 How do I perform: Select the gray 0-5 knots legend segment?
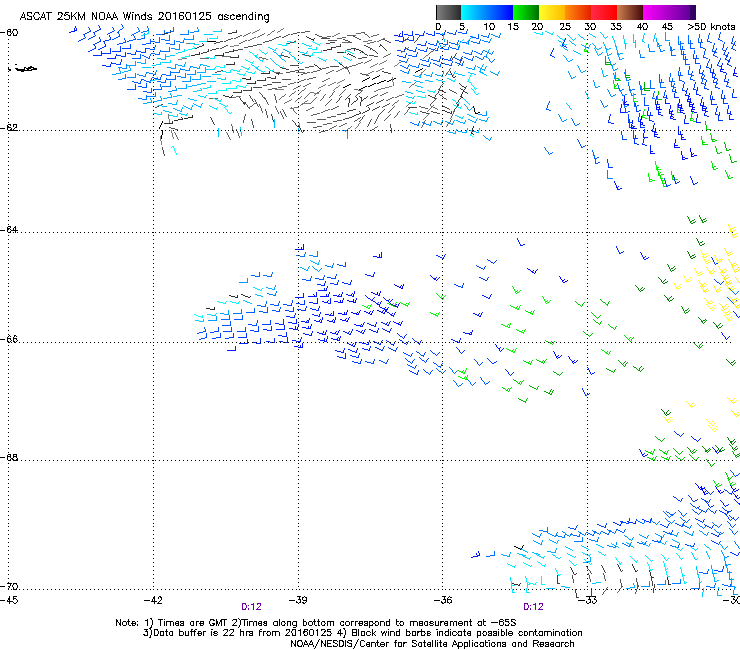coord(448,12)
